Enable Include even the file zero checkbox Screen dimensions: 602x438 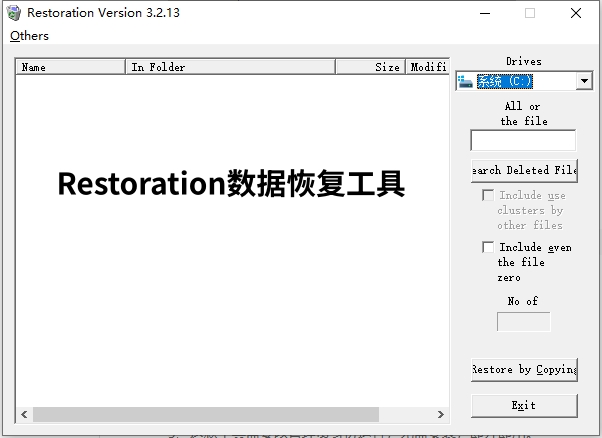[488, 247]
